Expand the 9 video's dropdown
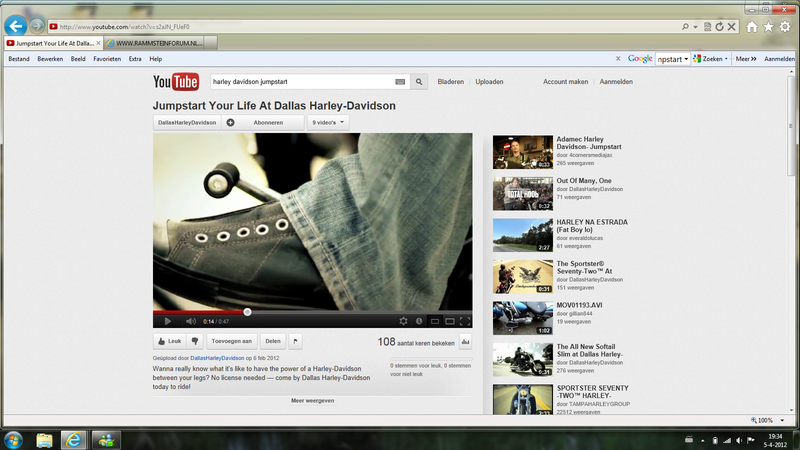The height and width of the screenshot is (450, 800). pos(329,122)
